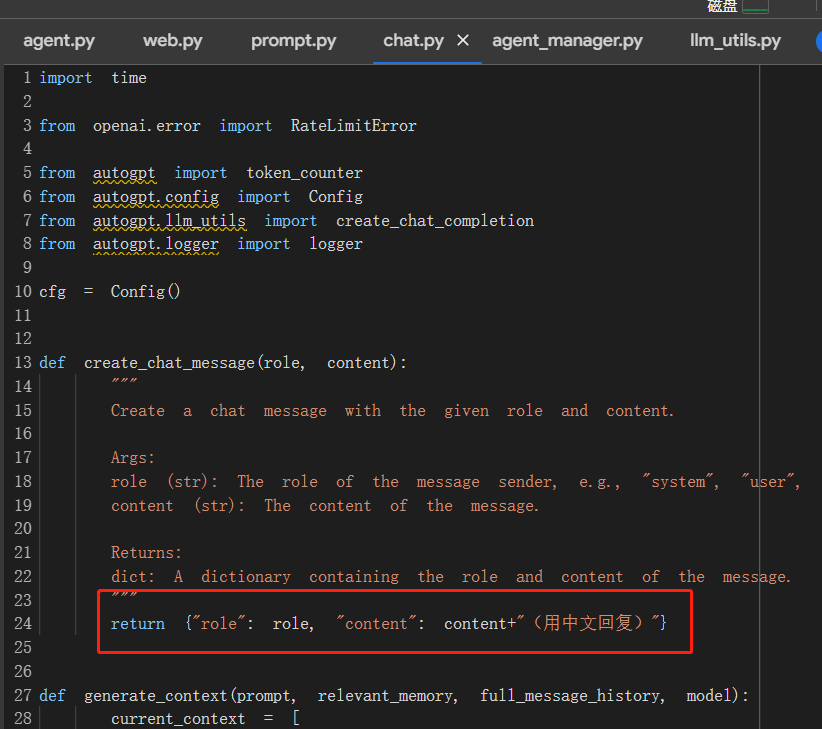Click 'Args:' in the docstring
Viewport: 822px width, 729px height.
point(133,458)
